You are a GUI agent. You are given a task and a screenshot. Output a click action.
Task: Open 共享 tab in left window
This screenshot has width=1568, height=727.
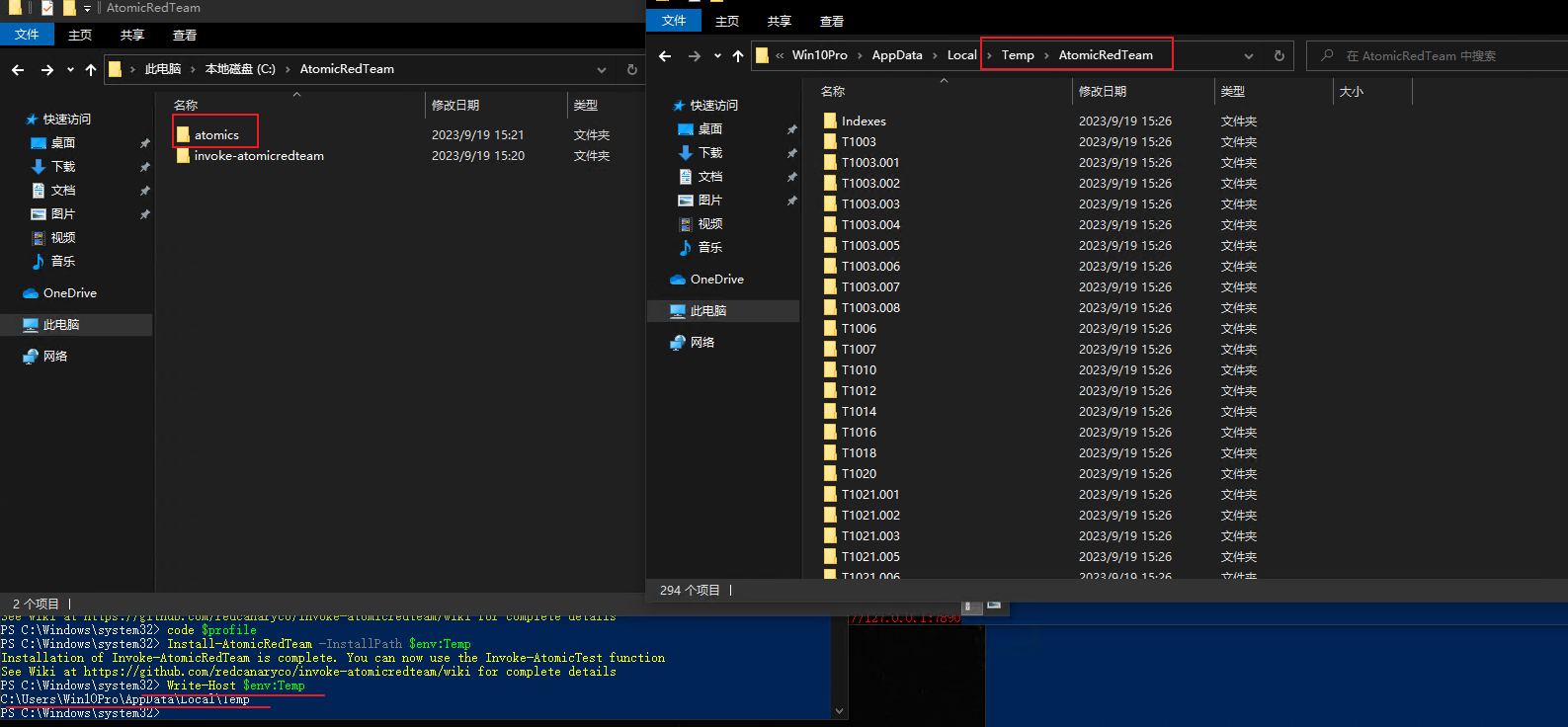click(132, 35)
